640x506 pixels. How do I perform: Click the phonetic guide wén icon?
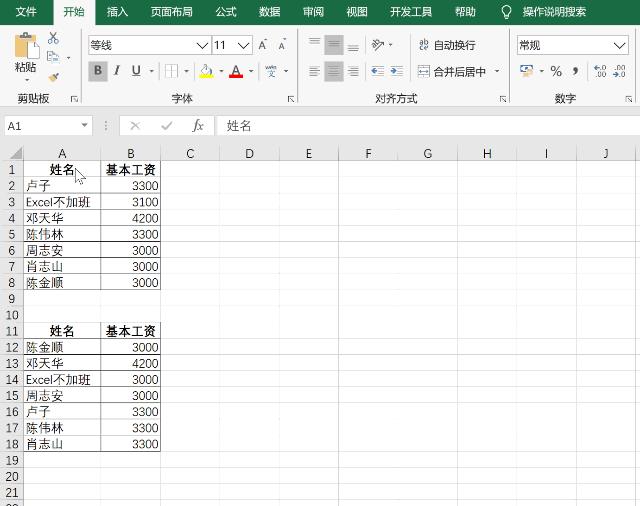271,71
